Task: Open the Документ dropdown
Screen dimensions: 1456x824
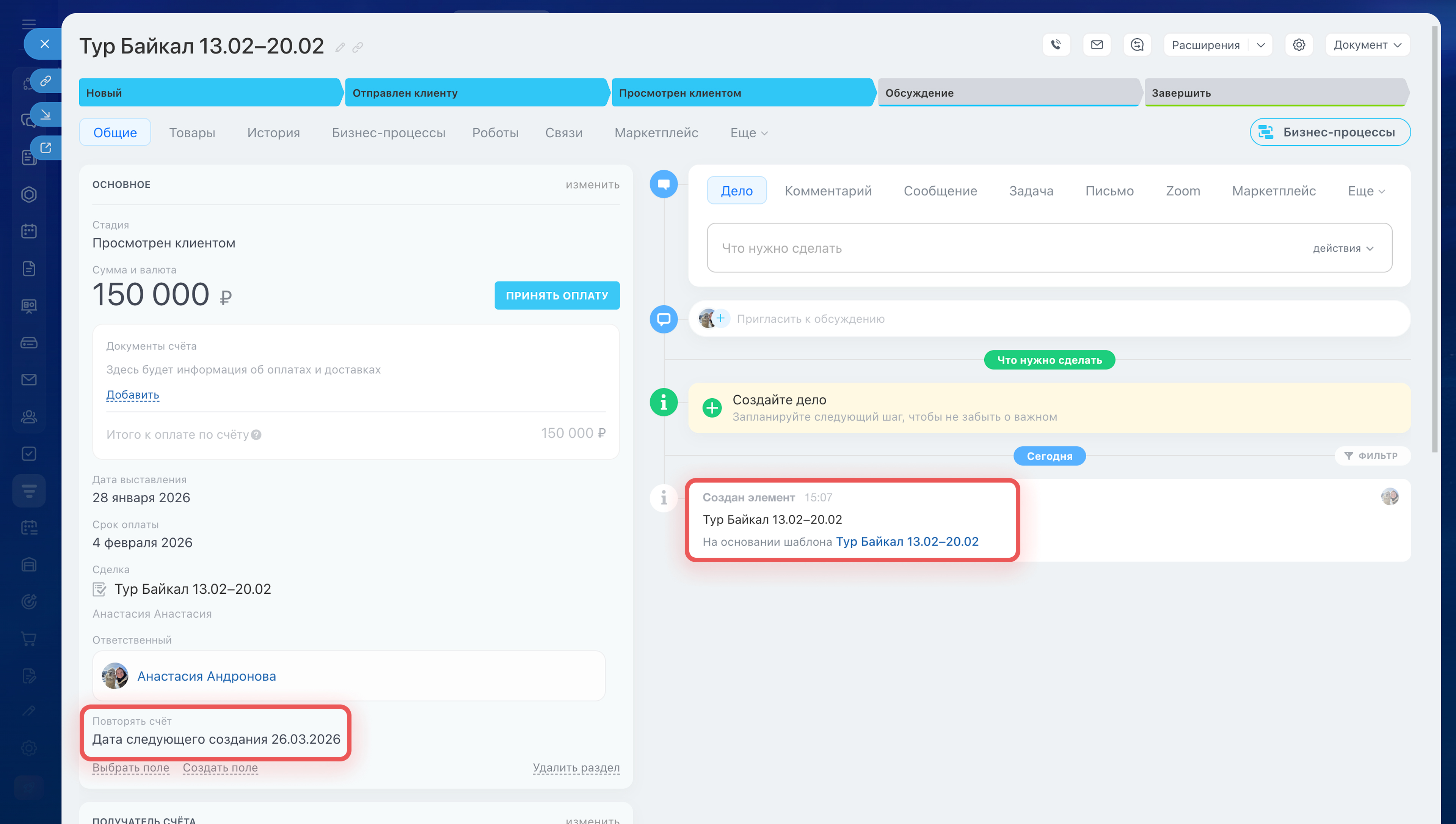Action: pyautogui.click(x=1367, y=45)
